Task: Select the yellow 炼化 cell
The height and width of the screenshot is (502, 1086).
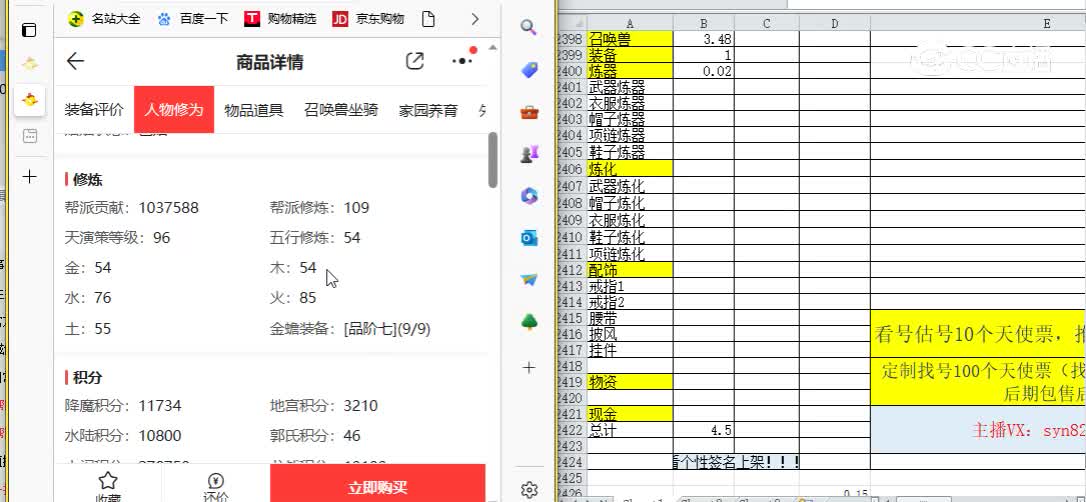Action: tap(630, 168)
